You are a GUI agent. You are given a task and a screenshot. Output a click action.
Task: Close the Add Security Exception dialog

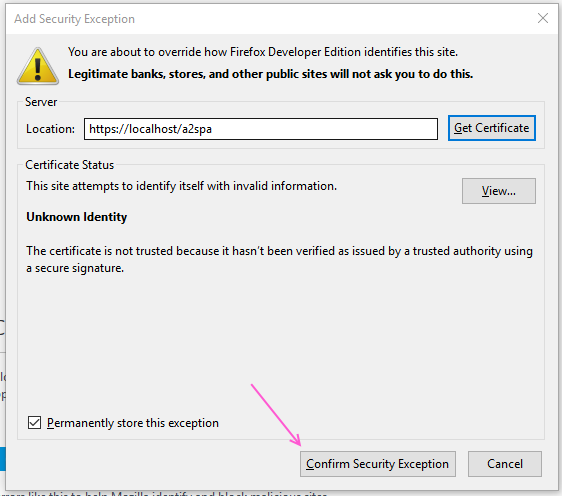[x=543, y=18]
